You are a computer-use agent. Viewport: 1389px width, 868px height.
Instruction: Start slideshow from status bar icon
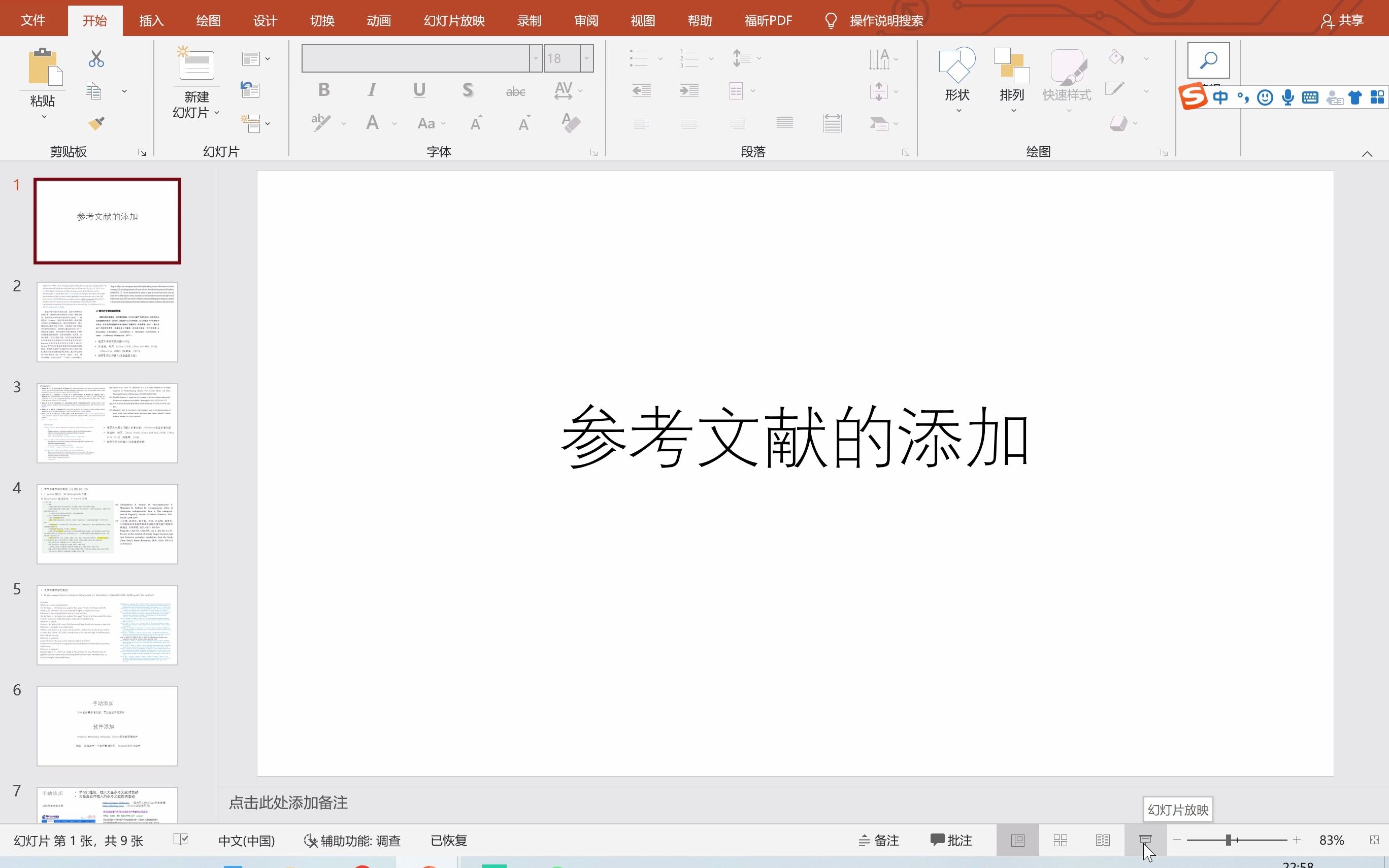[1145, 840]
